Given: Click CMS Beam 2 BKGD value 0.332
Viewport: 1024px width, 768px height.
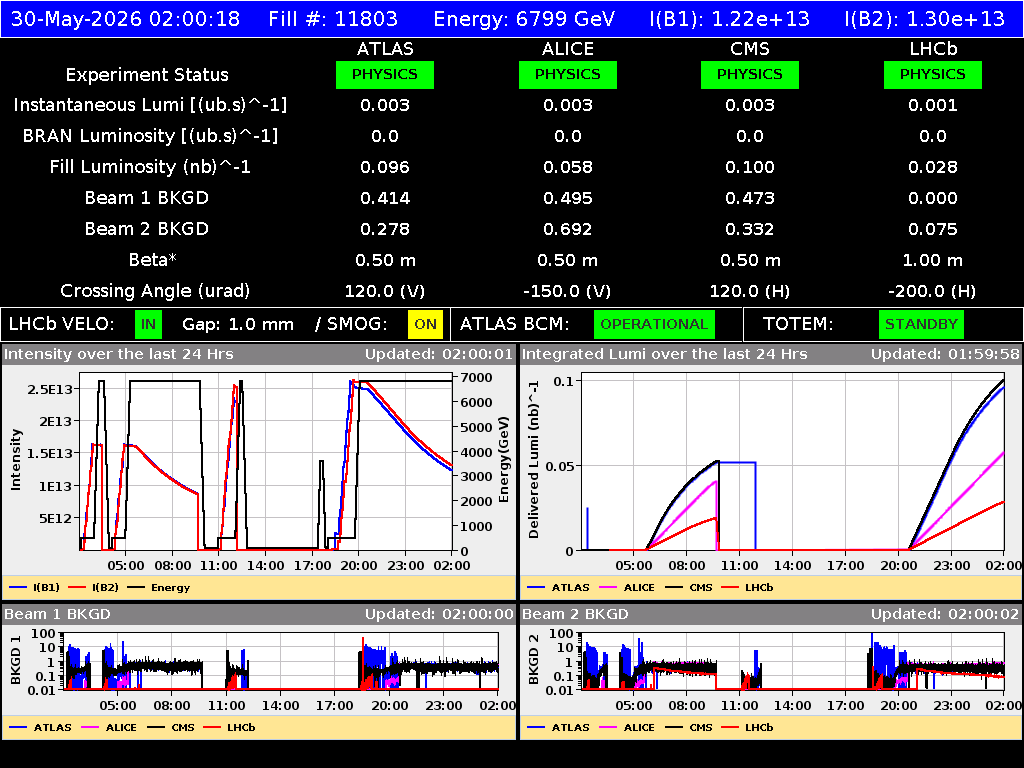Looking at the screenshot, I should [x=750, y=229].
